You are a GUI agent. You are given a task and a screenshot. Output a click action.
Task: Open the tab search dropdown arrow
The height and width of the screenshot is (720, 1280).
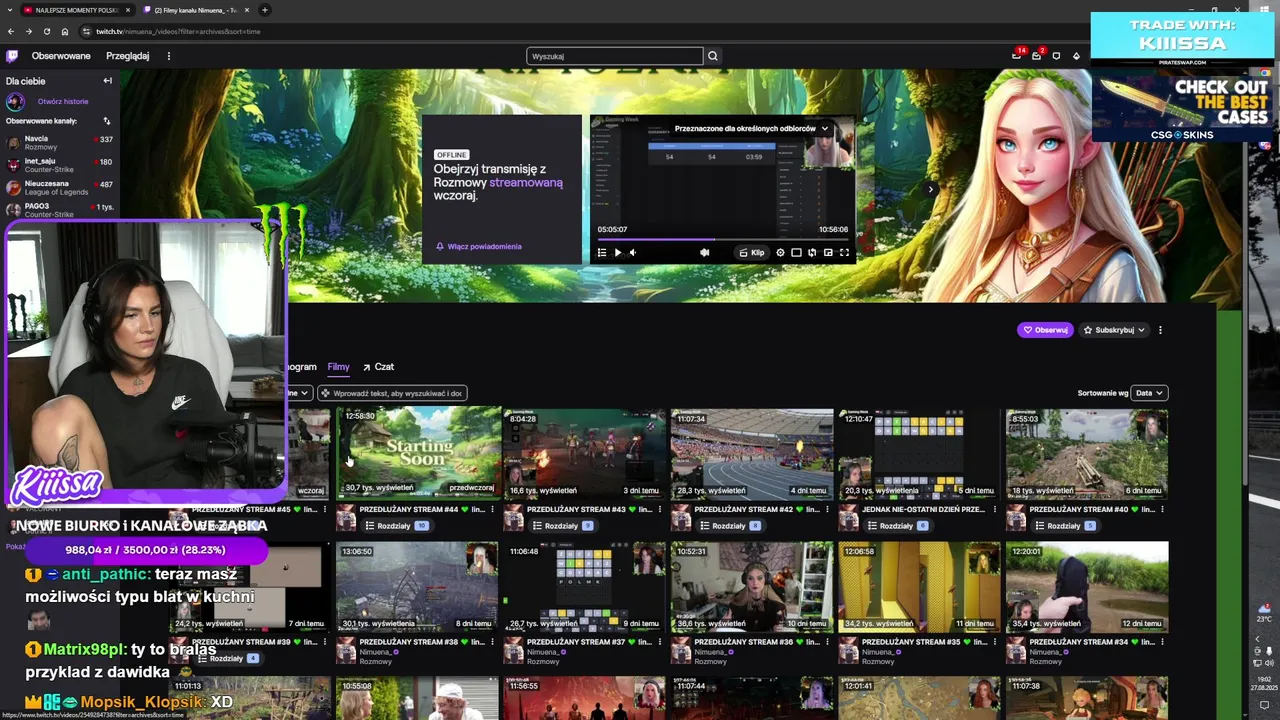click(x=10, y=10)
